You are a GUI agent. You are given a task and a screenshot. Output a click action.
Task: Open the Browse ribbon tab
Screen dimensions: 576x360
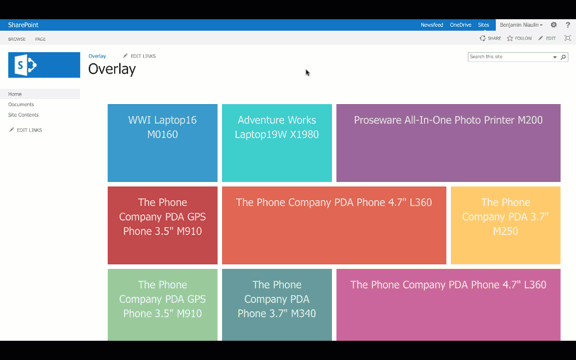(x=17, y=39)
